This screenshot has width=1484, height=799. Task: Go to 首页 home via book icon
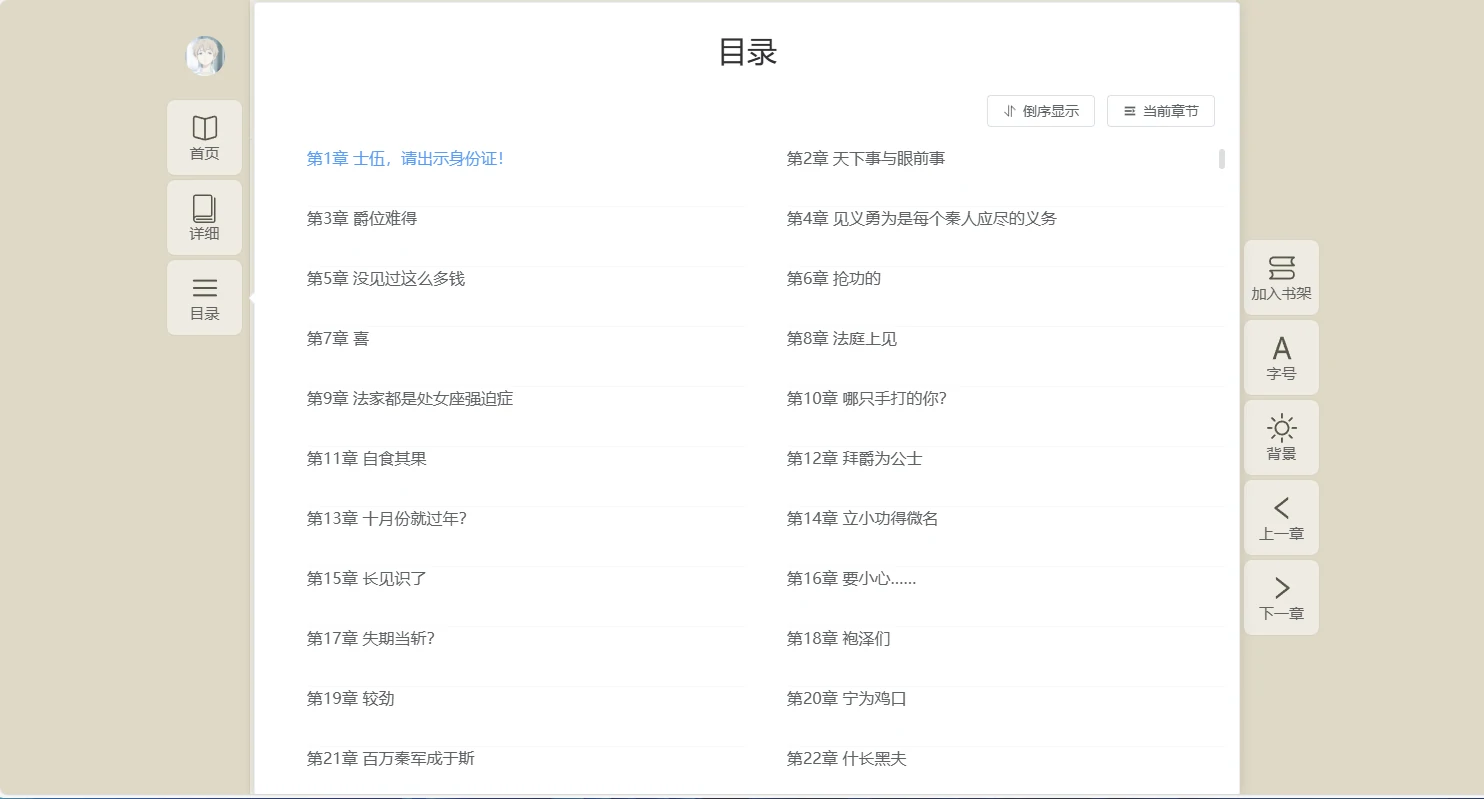tap(205, 138)
